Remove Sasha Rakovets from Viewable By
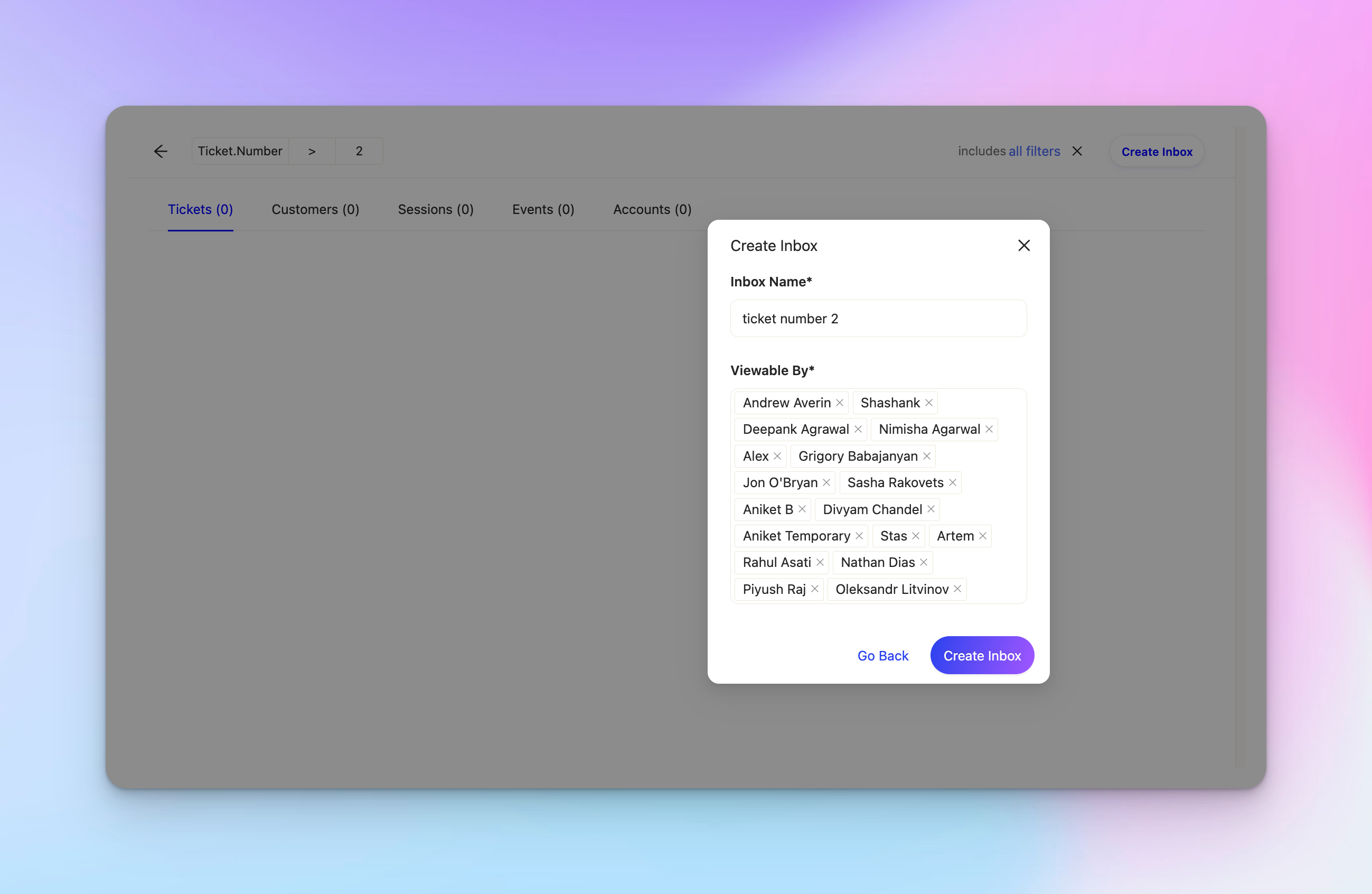The image size is (1372, 894). (953, 483)
